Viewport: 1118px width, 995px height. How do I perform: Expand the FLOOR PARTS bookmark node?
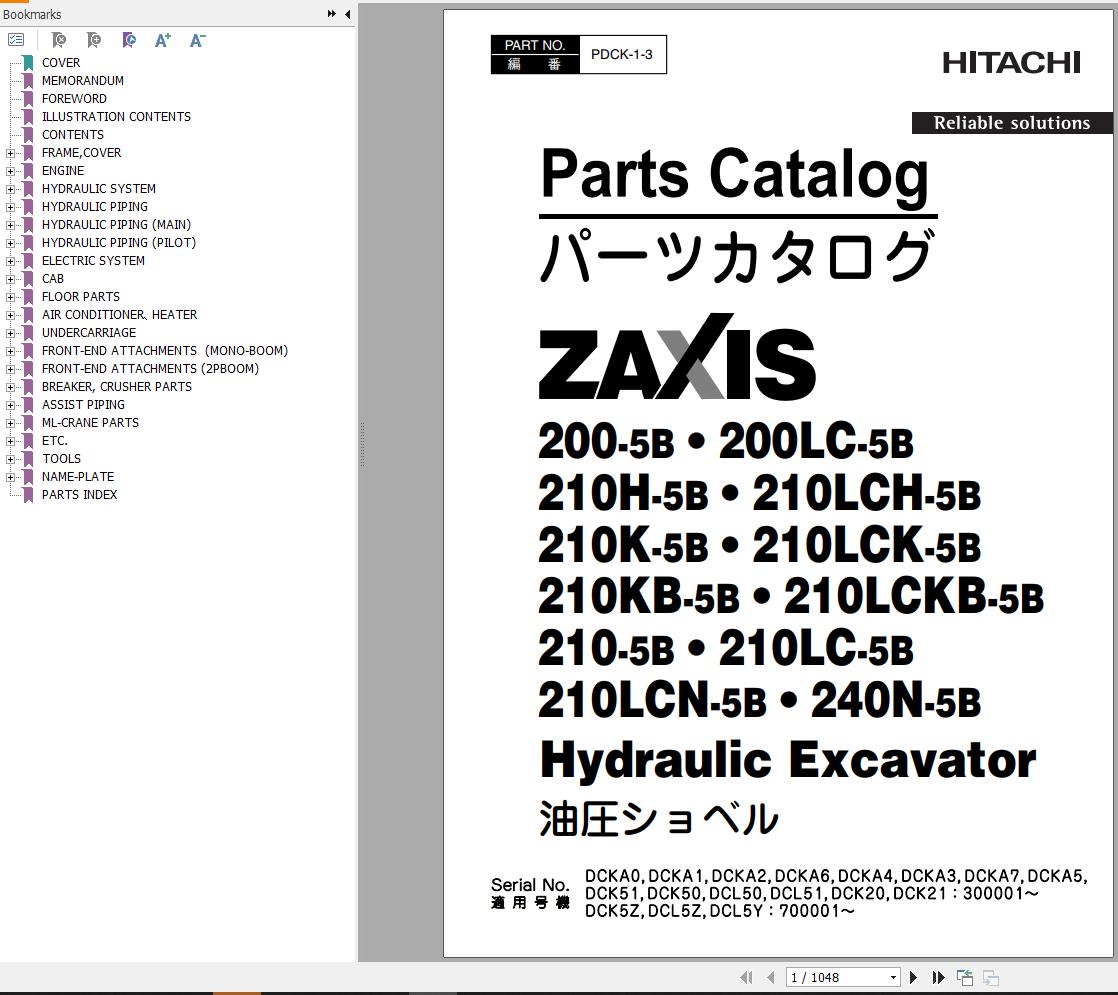[x=10, y=297]
